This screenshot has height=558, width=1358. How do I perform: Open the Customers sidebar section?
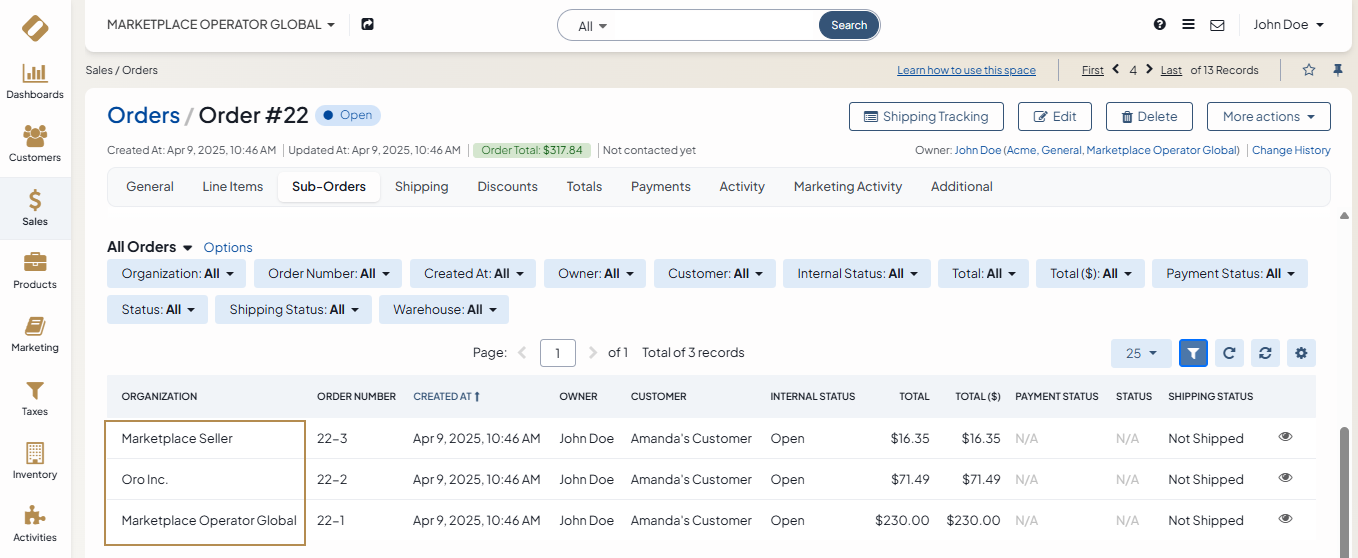pos(35,144)
